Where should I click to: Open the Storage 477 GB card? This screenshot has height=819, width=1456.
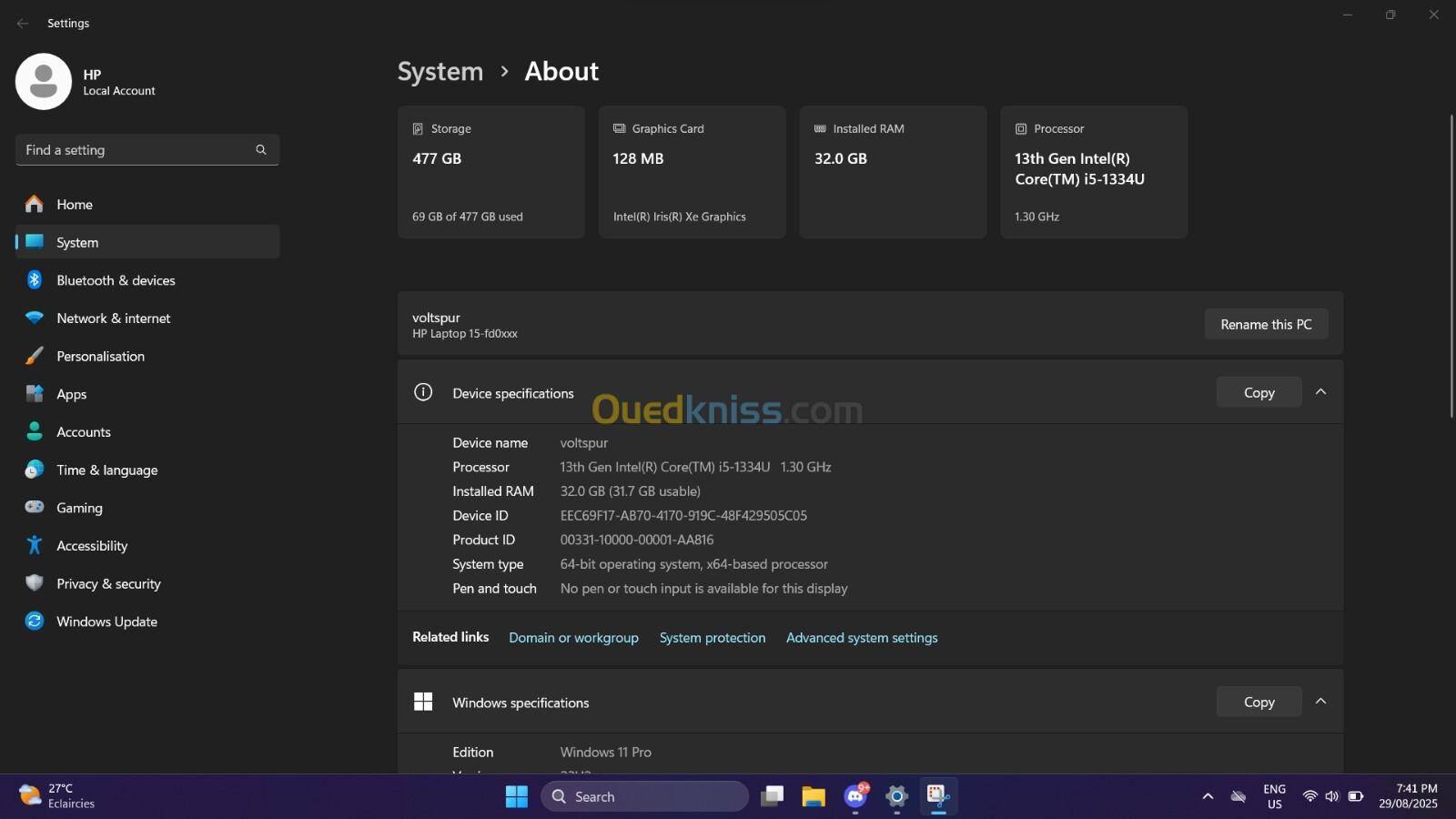[x=490, y=172]
